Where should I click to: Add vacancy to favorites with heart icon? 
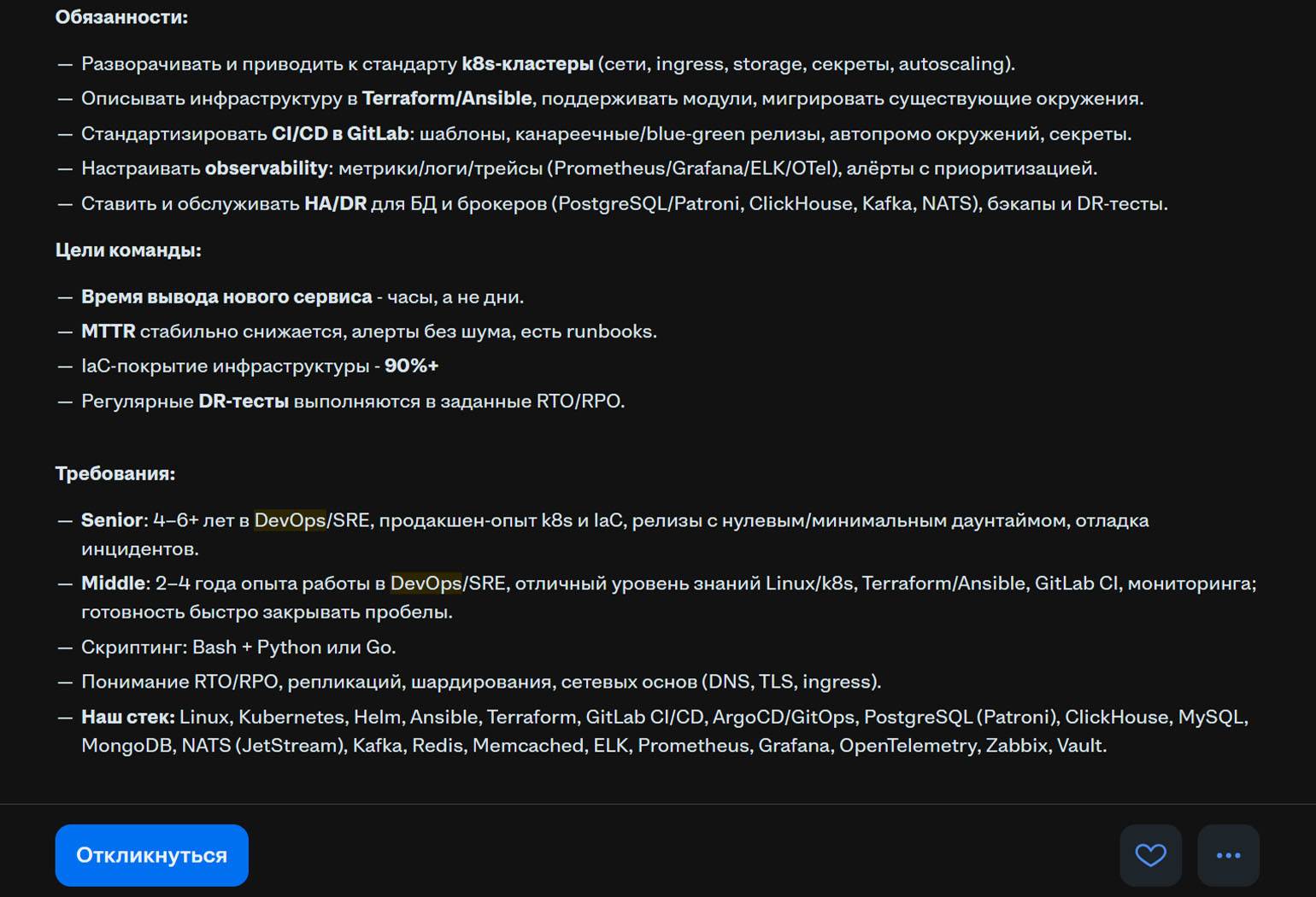(1150, 855)
